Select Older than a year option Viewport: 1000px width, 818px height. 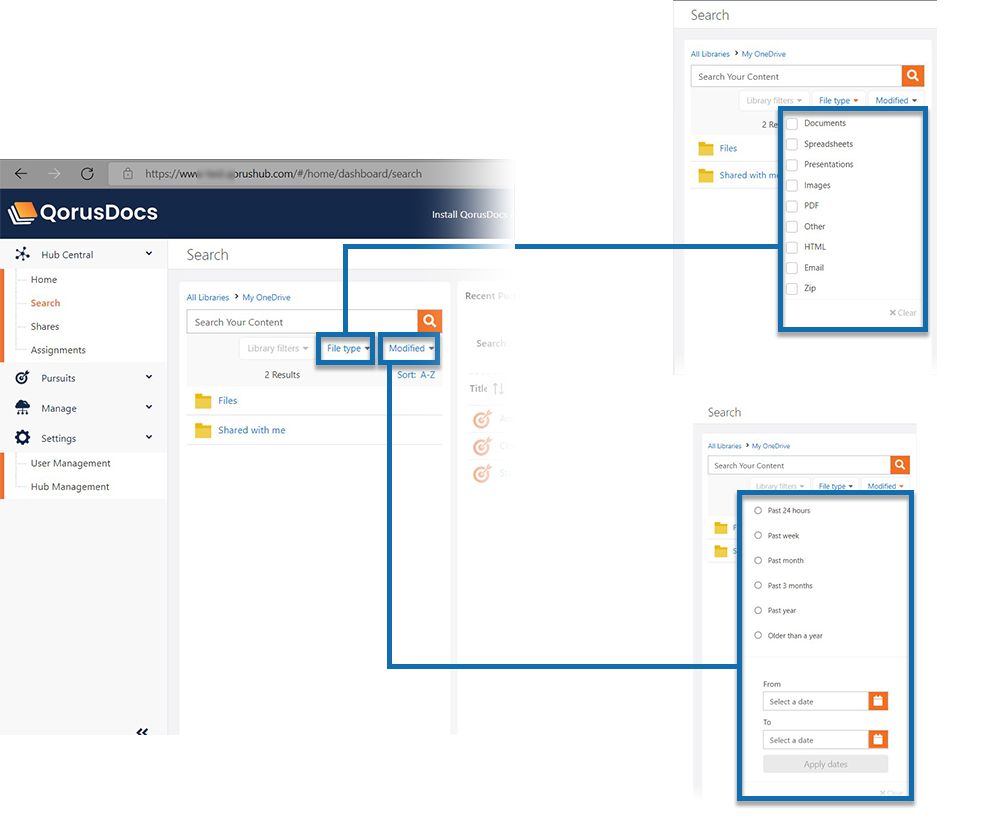(x=758, y=635)
